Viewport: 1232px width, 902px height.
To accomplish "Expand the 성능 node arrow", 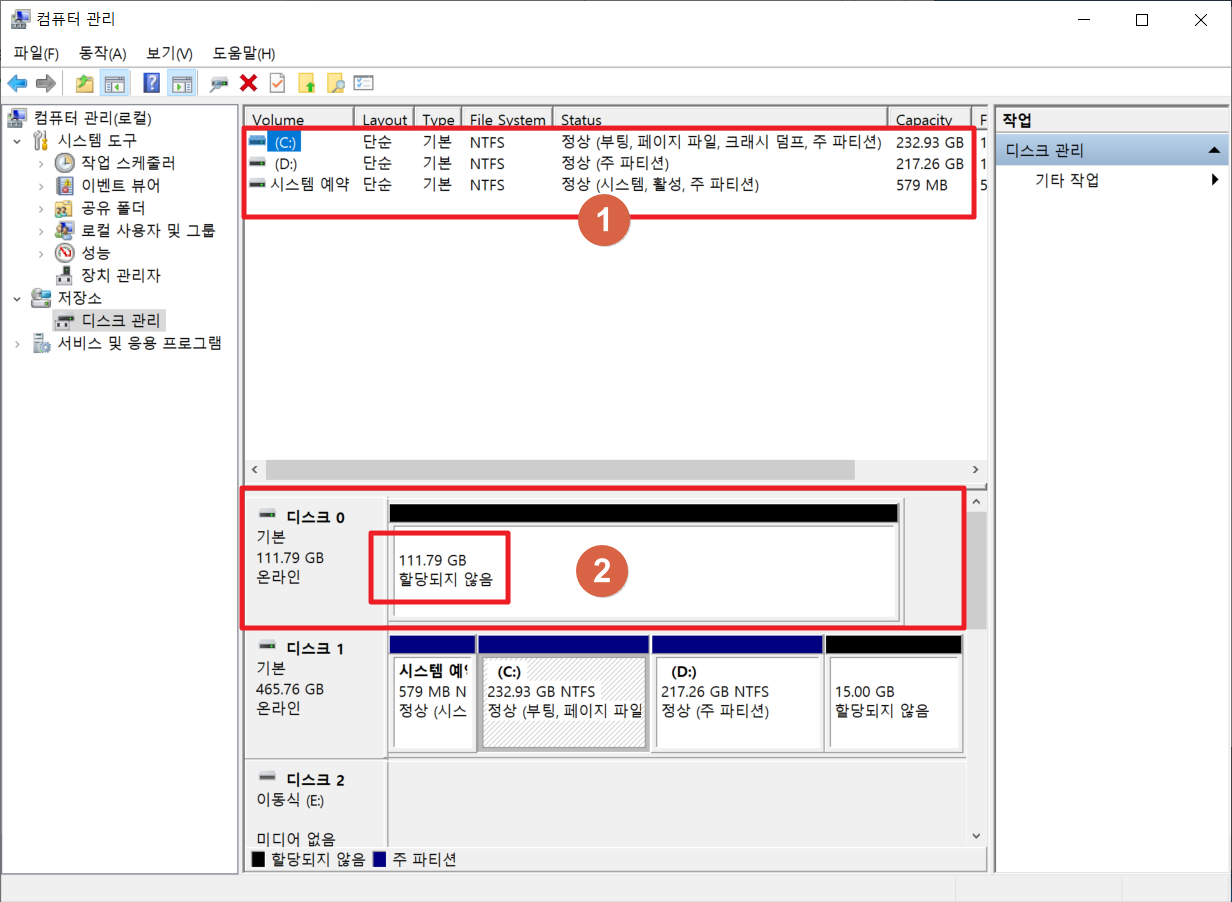I will pyautogui.click(x=41, y=253).
